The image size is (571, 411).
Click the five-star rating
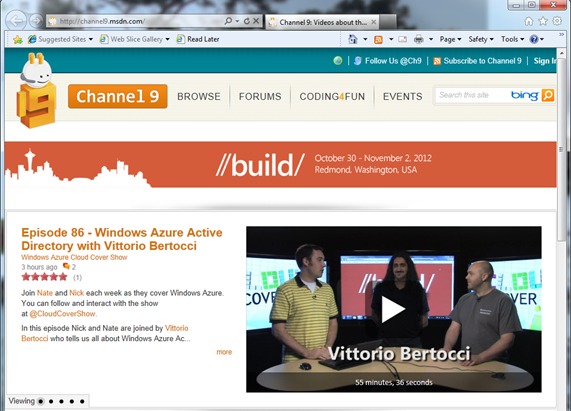click(44, 277)
